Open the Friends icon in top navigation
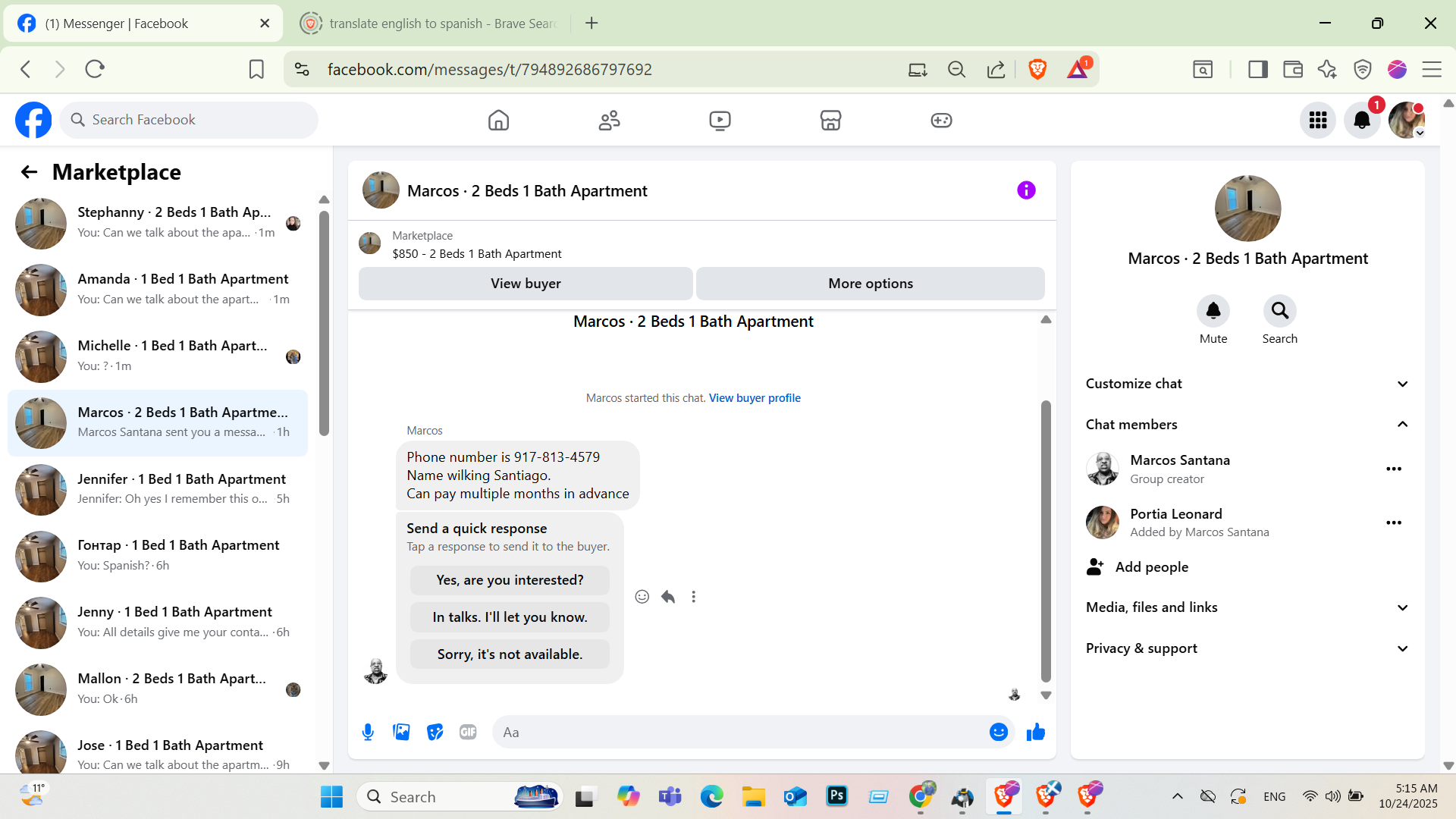 point(609,120)
